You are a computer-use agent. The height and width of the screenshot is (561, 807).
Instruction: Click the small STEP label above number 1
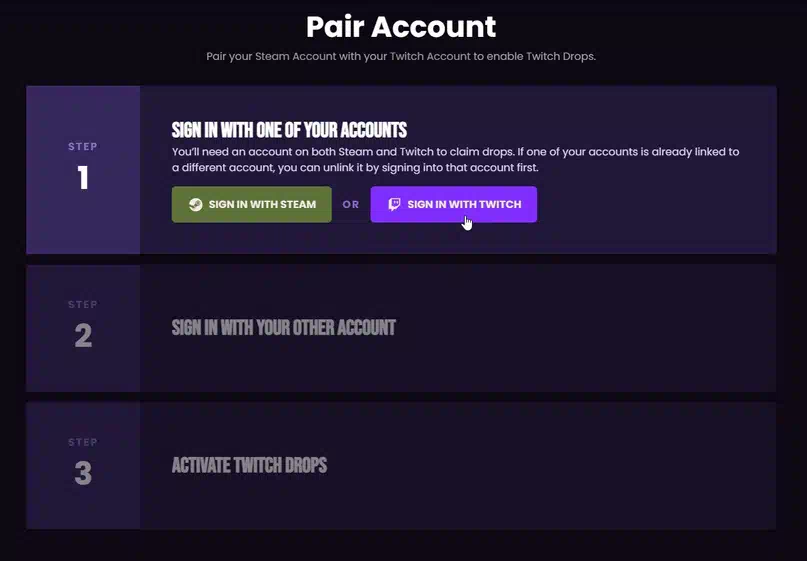click(x=83, y=147)
